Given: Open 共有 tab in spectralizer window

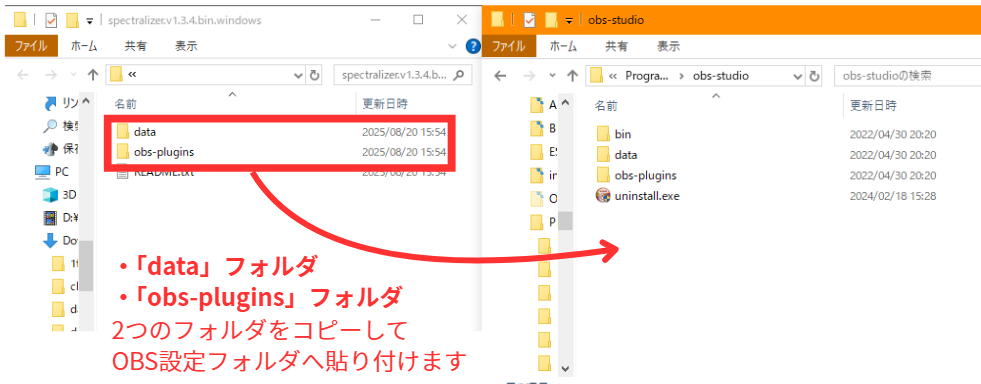Looking at the screenshot, I should click(135, 46).
